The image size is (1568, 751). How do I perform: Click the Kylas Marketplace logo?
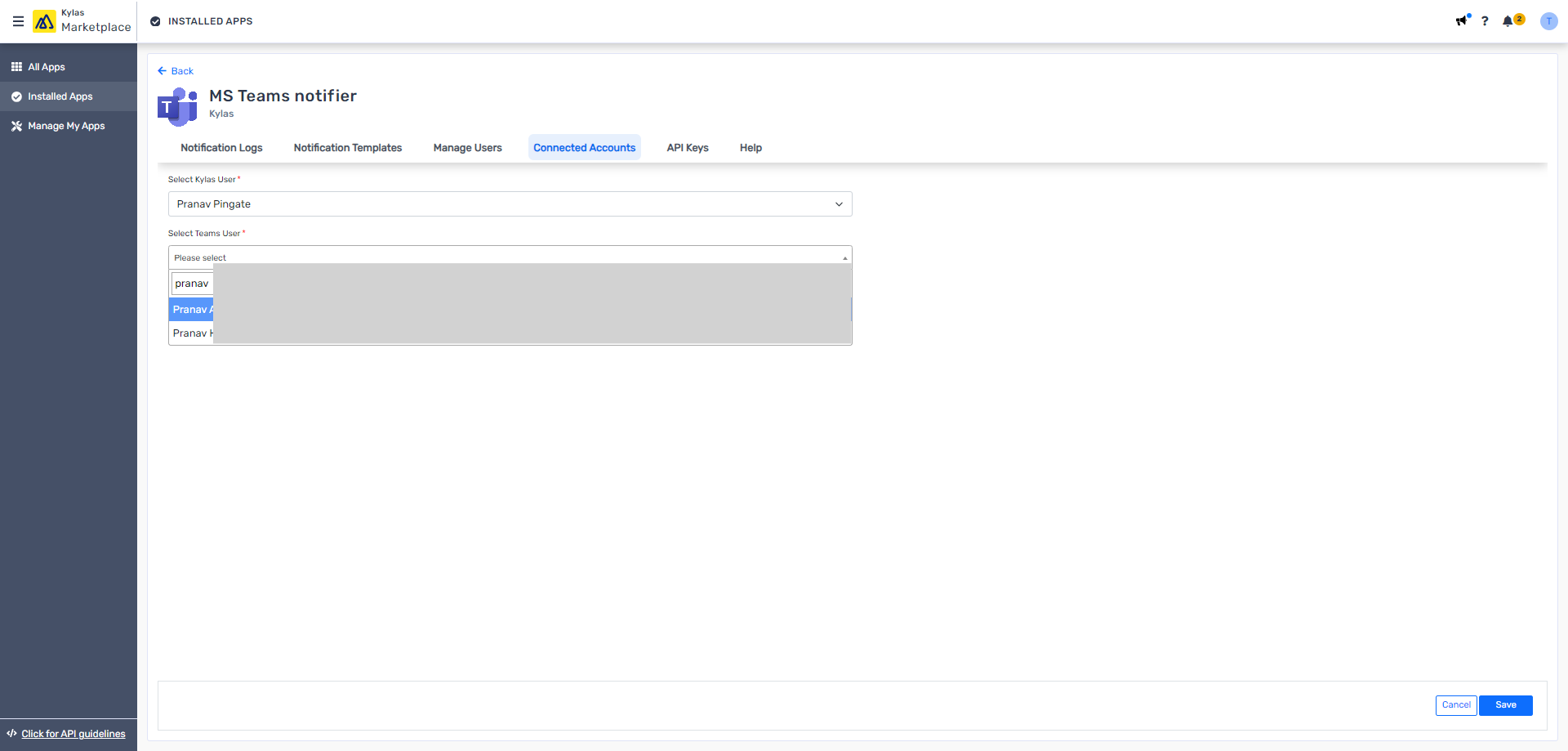click(x=82, y=21)
